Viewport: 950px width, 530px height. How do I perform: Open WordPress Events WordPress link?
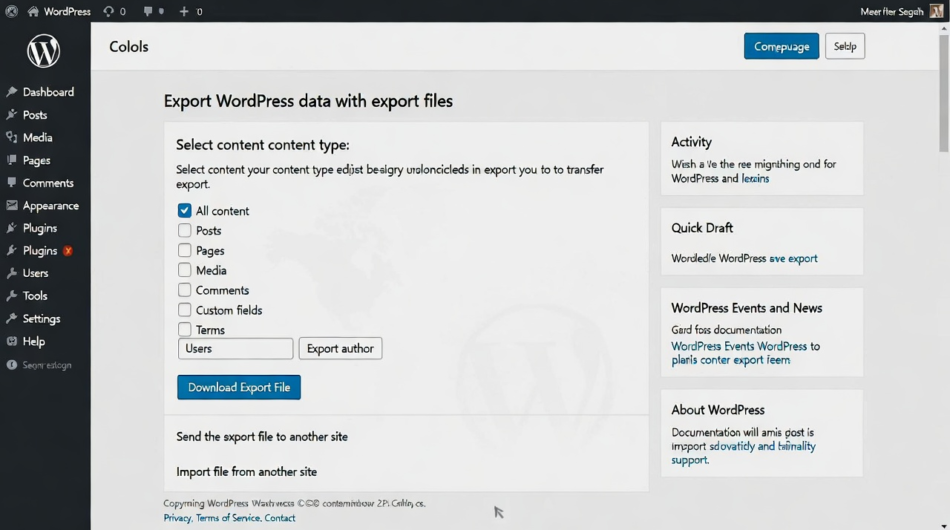pyautogui.click(x=739, y=346)
